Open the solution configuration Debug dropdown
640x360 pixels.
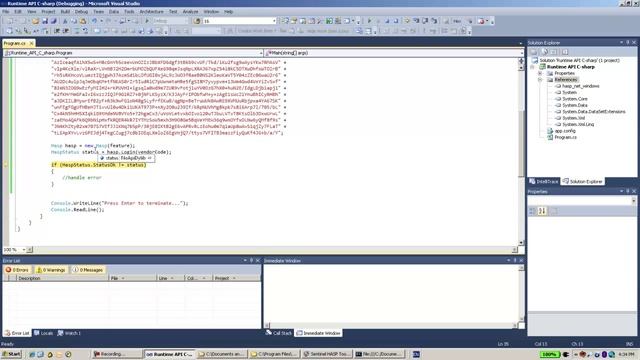[x=187, y=21]
